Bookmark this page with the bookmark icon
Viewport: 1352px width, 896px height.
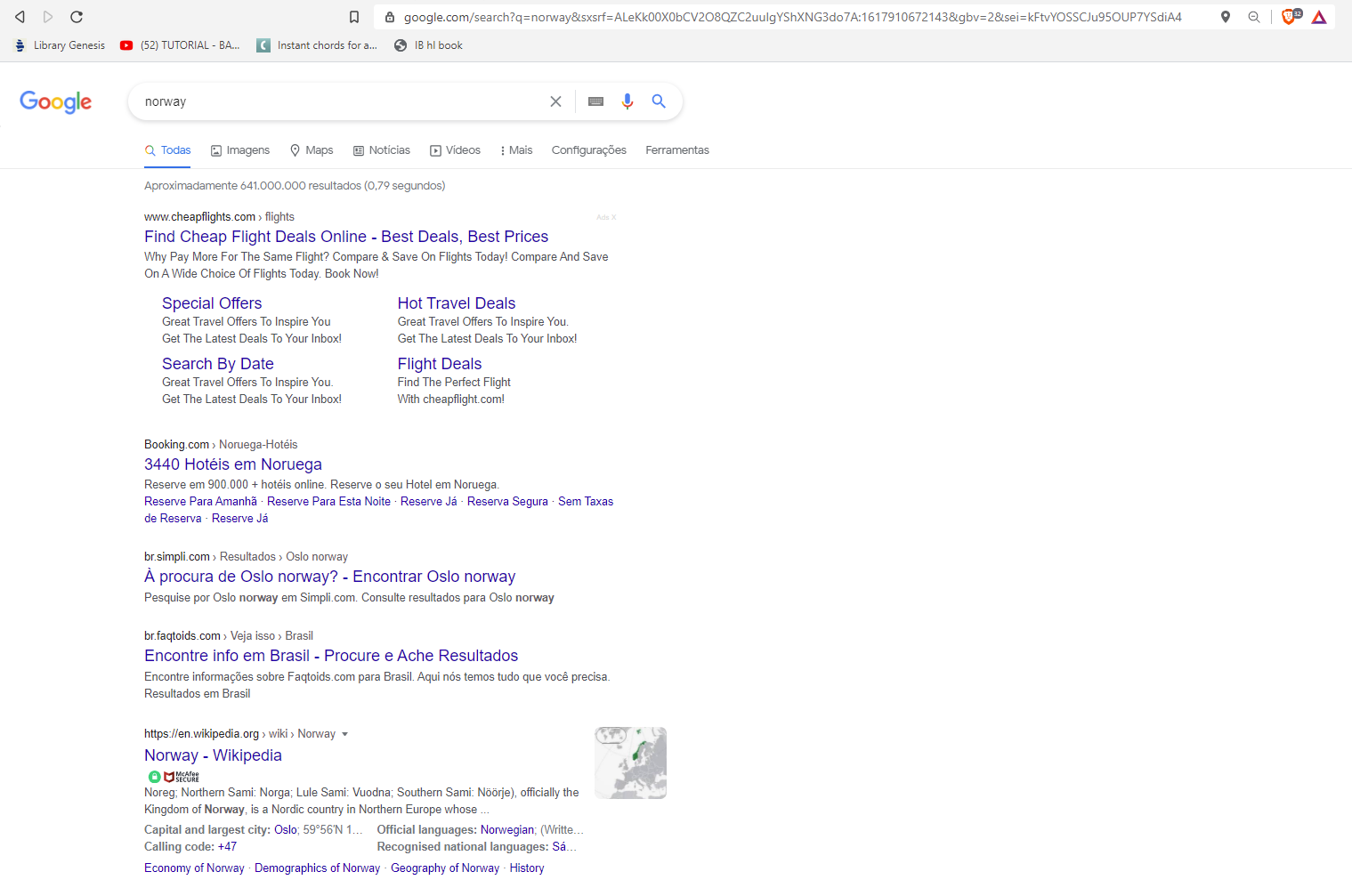(x=354, y=17)
